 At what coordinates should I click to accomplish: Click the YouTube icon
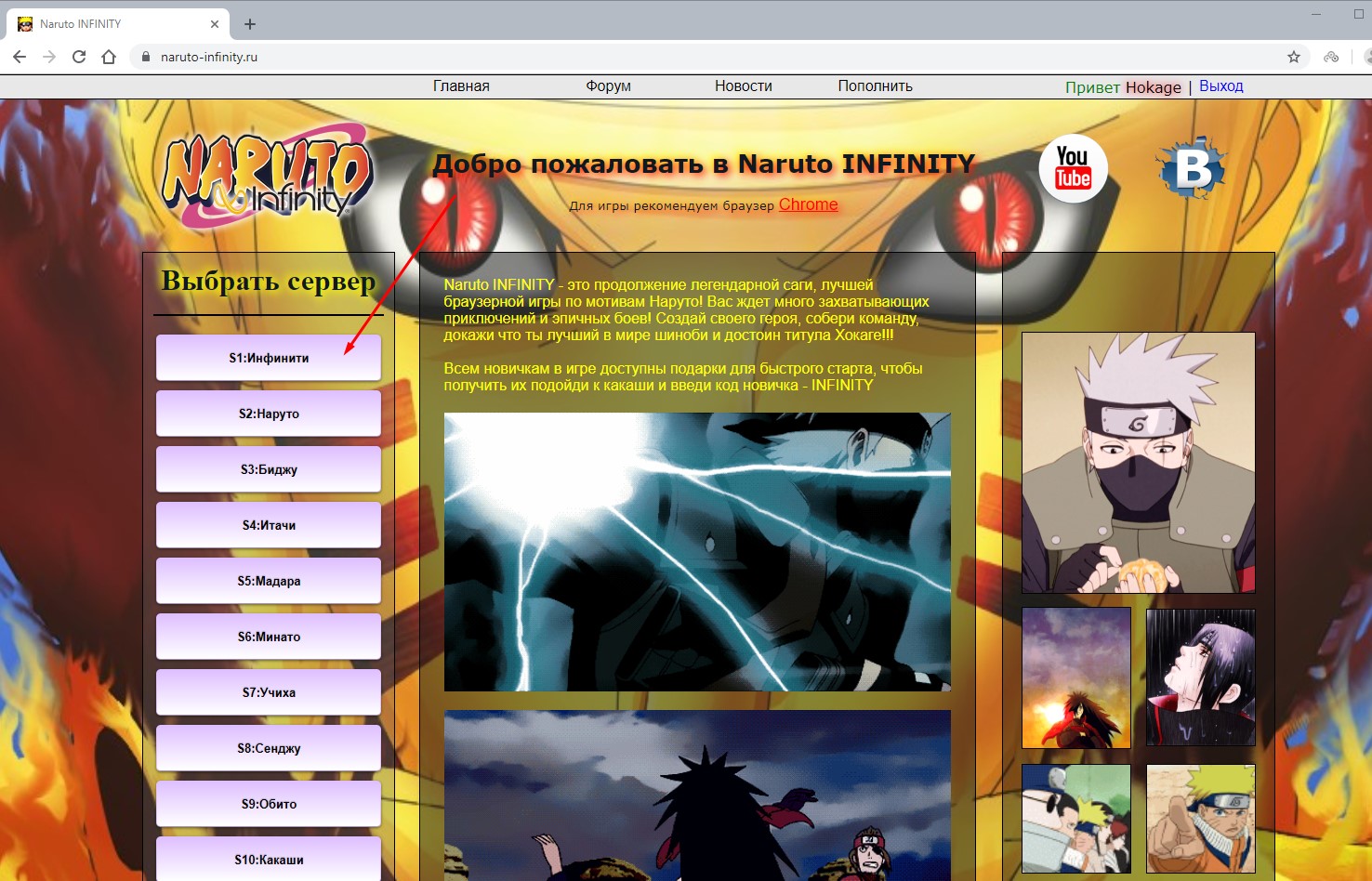point(1073,169)
